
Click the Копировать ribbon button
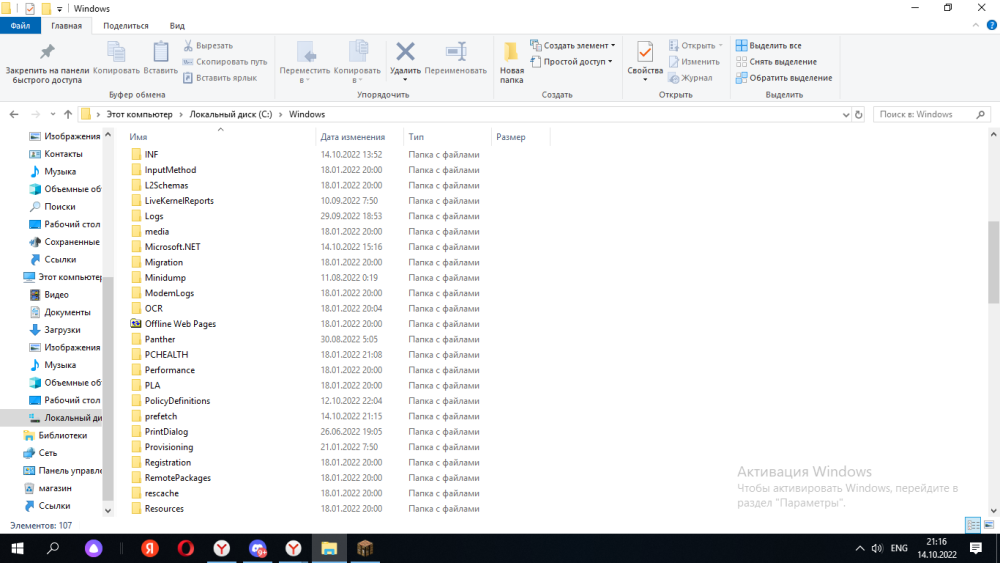click(x=116, y=58)
